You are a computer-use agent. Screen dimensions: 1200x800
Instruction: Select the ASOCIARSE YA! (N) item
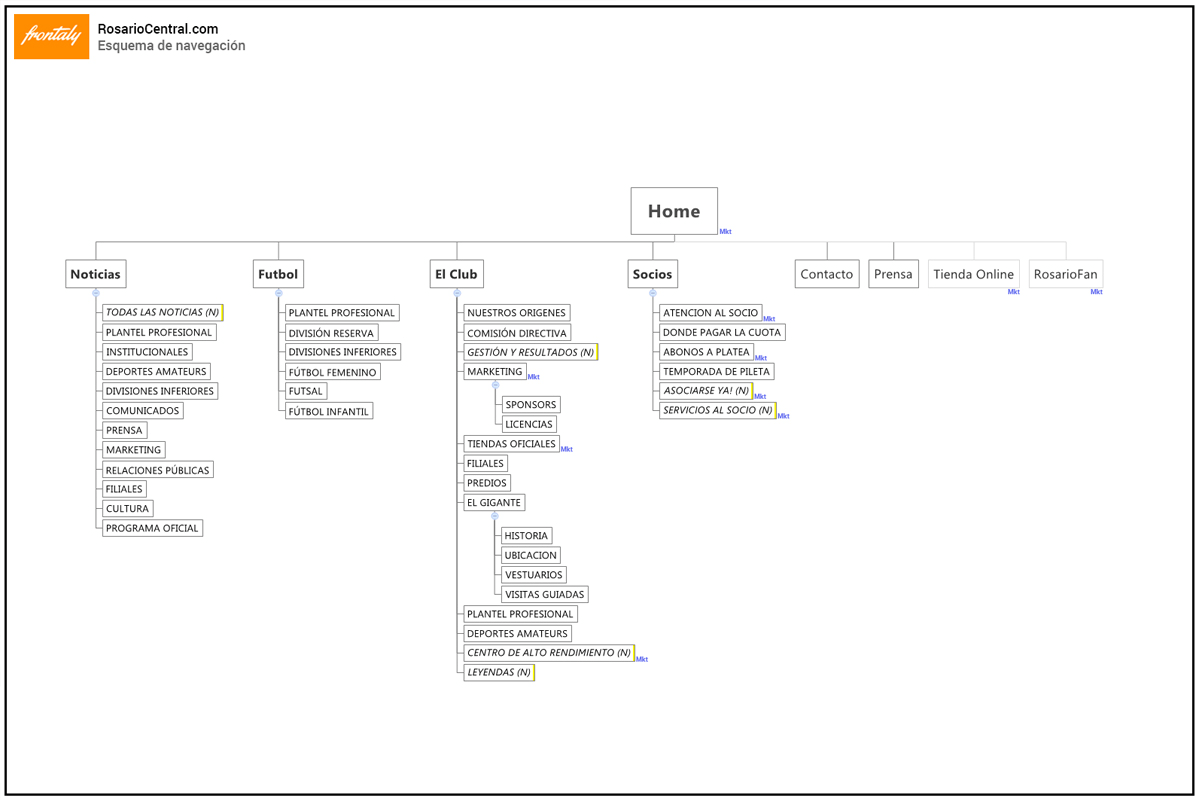[705, 391]
